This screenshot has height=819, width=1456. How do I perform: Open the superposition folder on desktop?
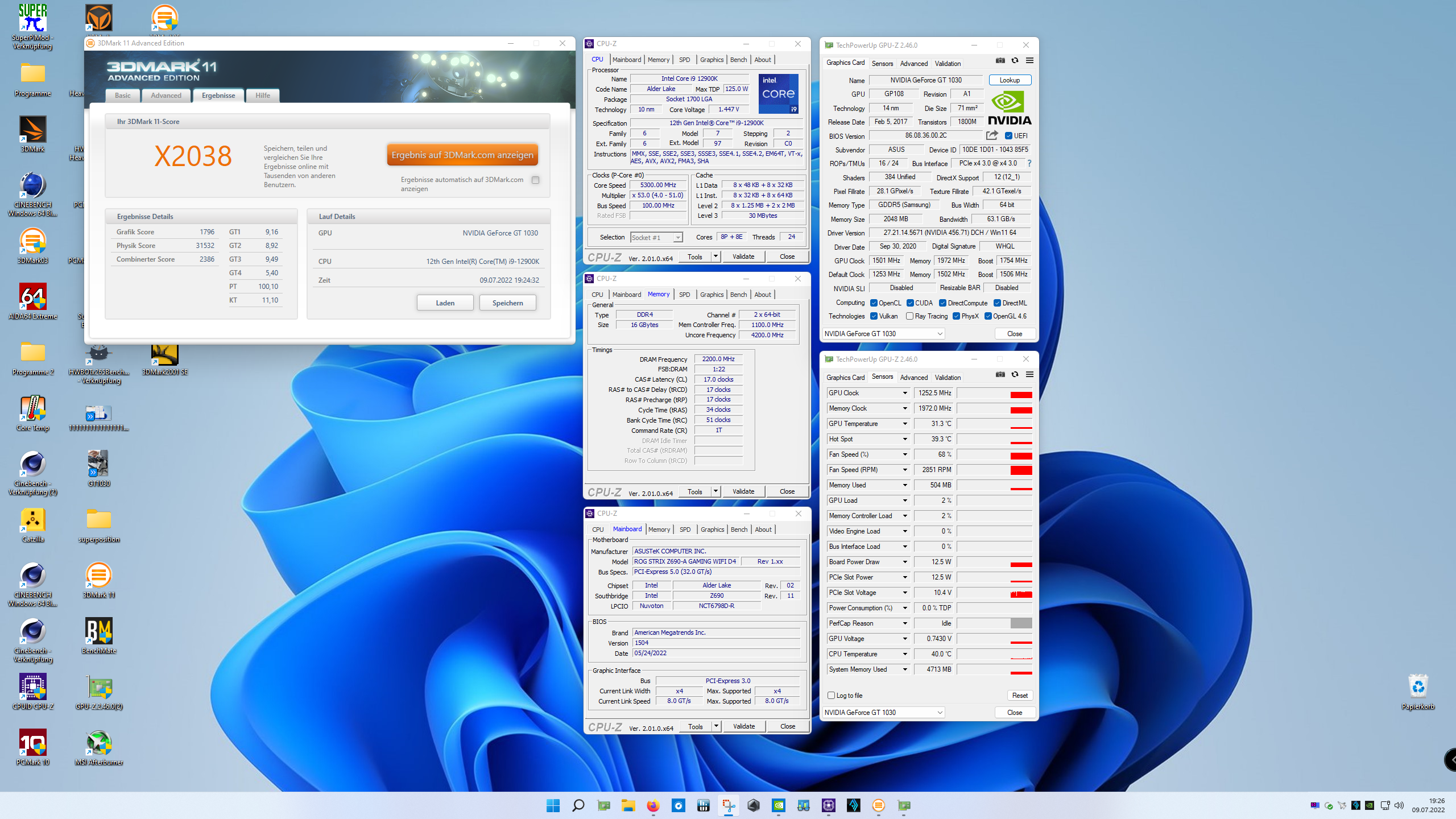[x=99, y=525]
